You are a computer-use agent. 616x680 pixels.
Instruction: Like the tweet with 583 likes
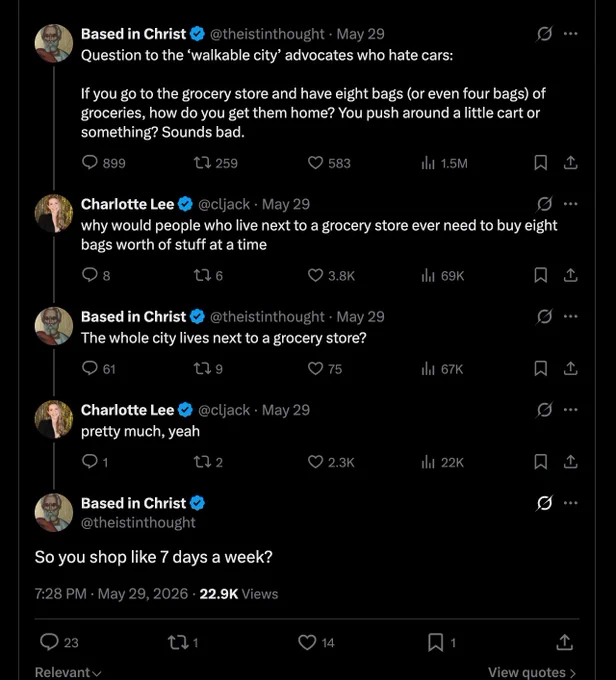(x=329, y=163)
